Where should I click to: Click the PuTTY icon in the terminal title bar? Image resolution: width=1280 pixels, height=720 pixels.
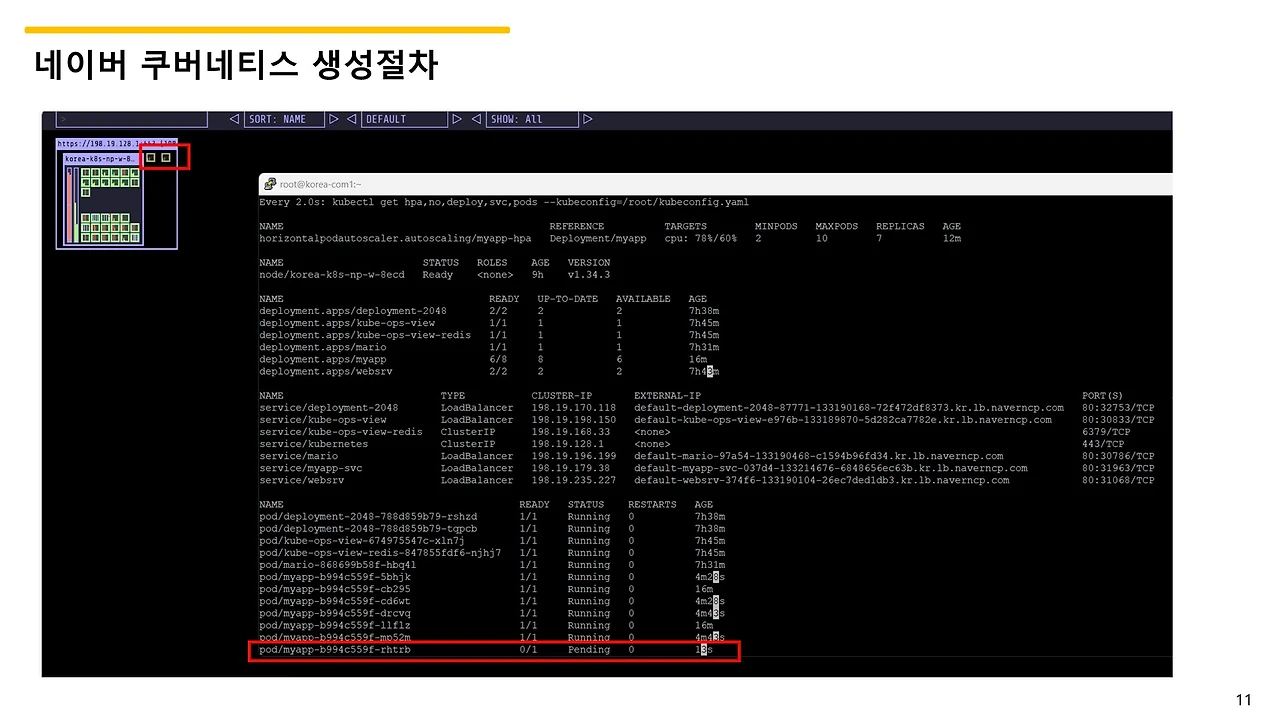269,184
